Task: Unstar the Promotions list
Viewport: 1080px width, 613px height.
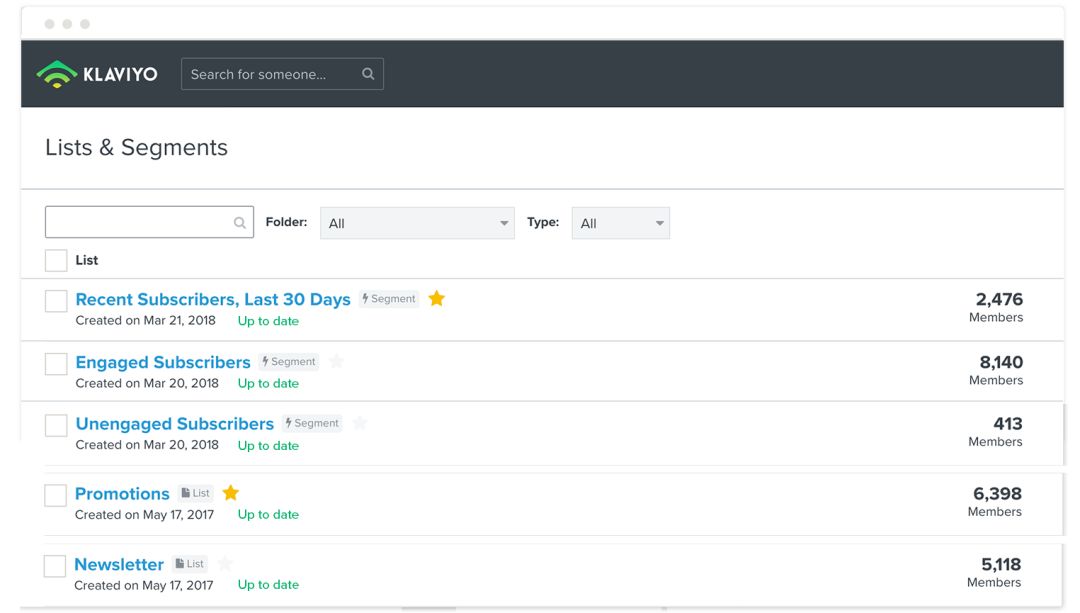Action: pos(231,493)
